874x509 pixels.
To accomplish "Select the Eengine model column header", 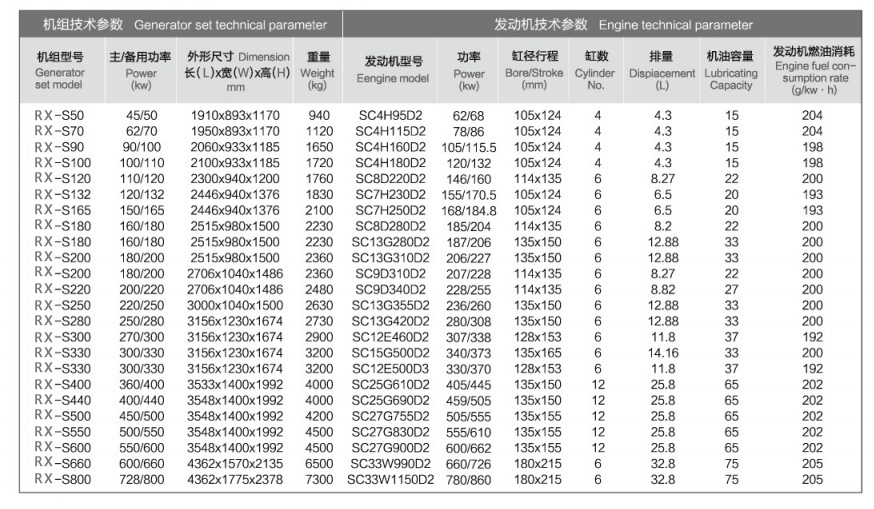I will pyautogui.click(x=393, y=70).
